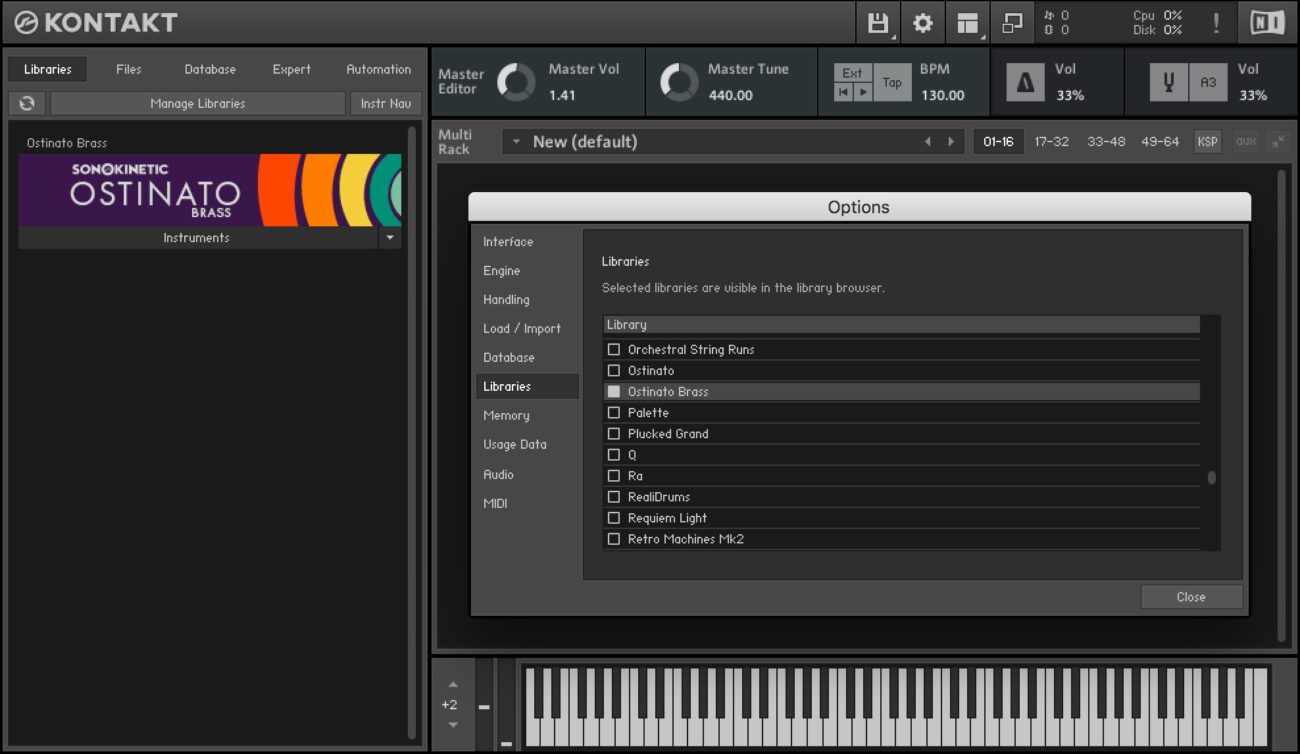Adjust the Master Vol knob
The width and height of the screenshot is (1300, 754).
pos(517,83)
